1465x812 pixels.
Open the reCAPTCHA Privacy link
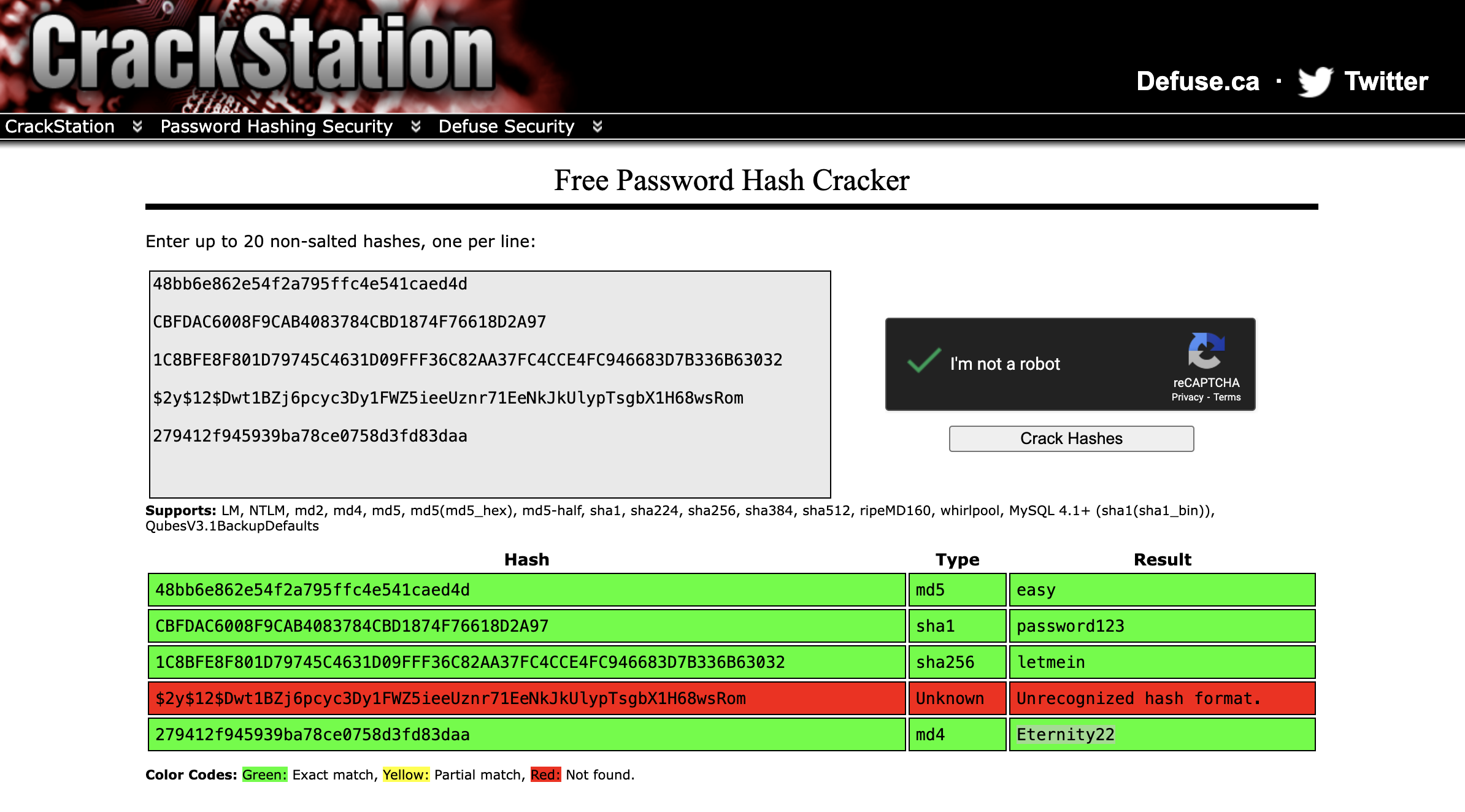[1187, 397]
